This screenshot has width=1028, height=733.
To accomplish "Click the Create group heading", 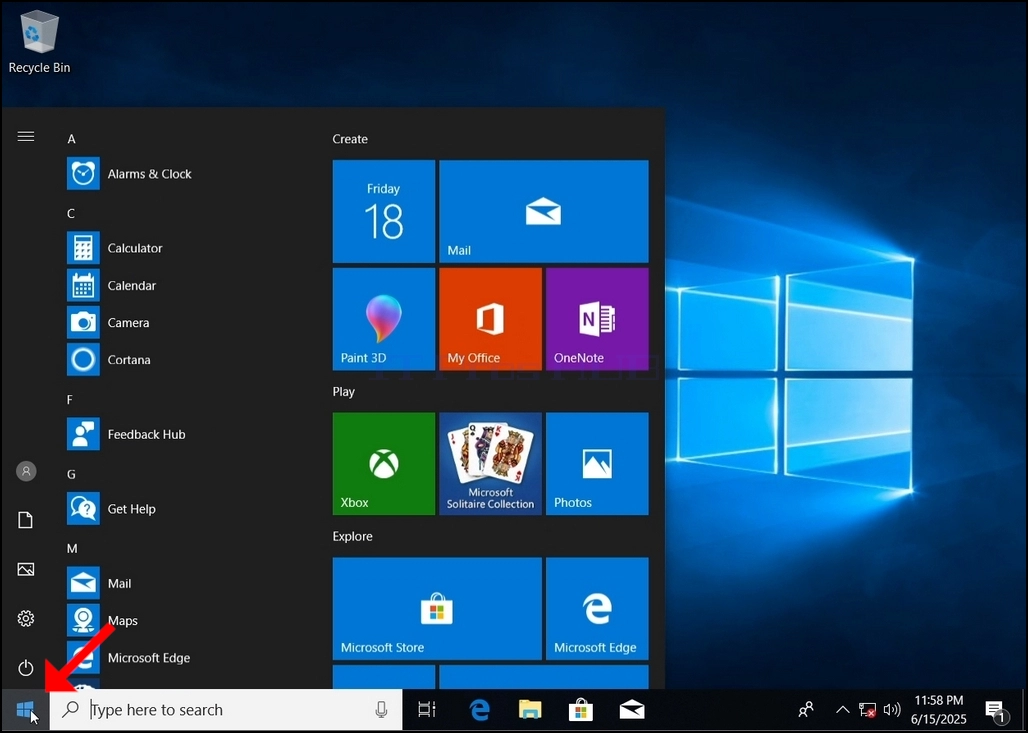I will pos(350,139).
